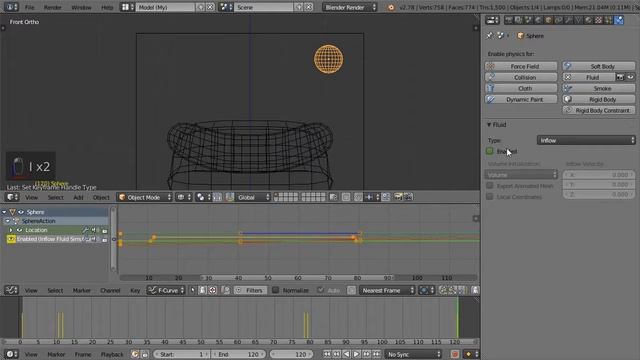Open the Add menu in 3D view header
The image size is (640, 360).
coord(78,197)
